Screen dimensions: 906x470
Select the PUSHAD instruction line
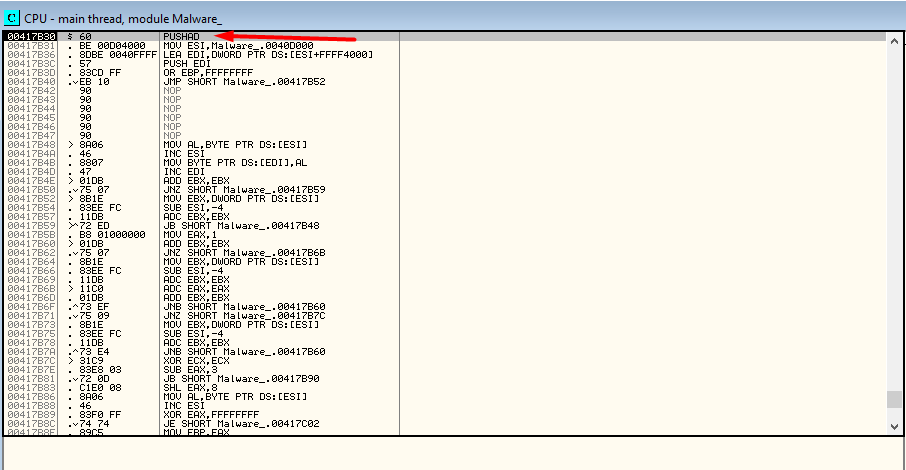[182, 37]
